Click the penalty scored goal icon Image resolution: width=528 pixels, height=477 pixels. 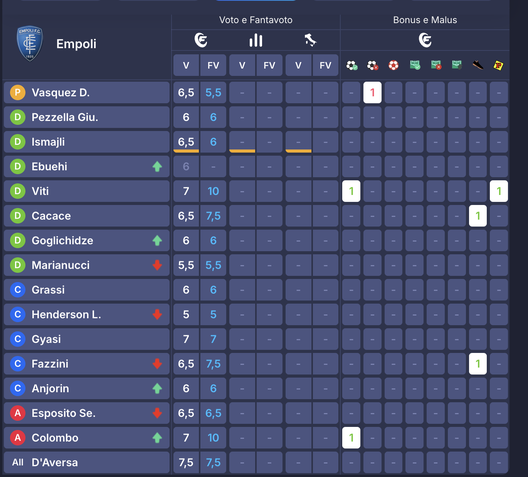point(415,65)
